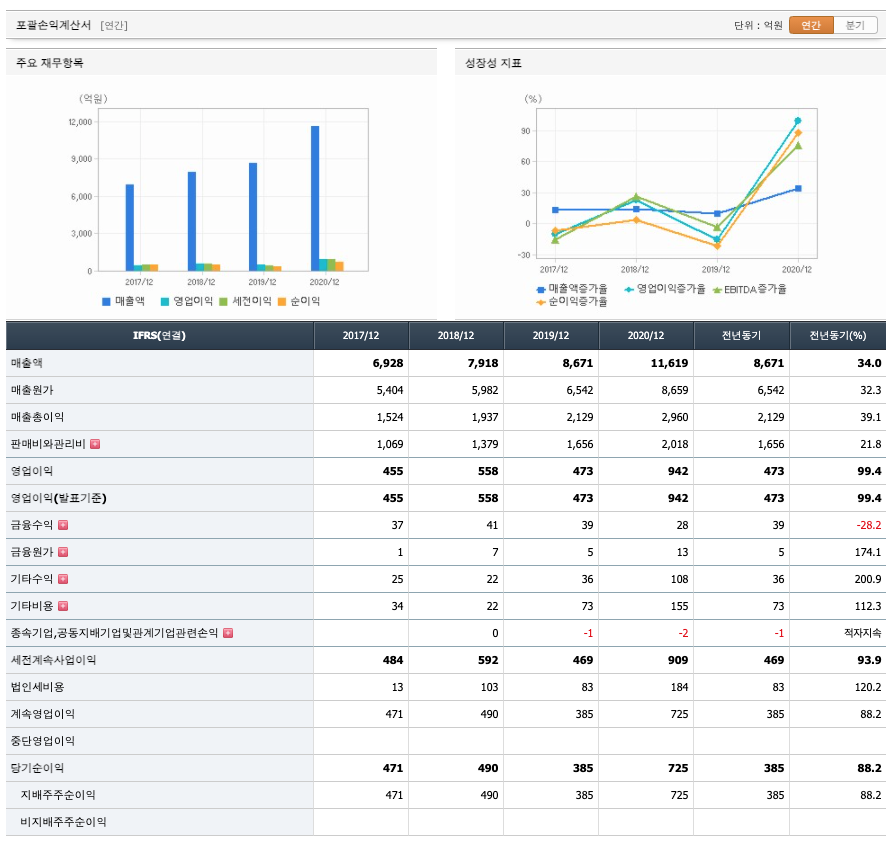Screen dimensions: 894x848
Task: Toggle EBITDA증가율 legend in growth chart
Action: click(749, 289)
